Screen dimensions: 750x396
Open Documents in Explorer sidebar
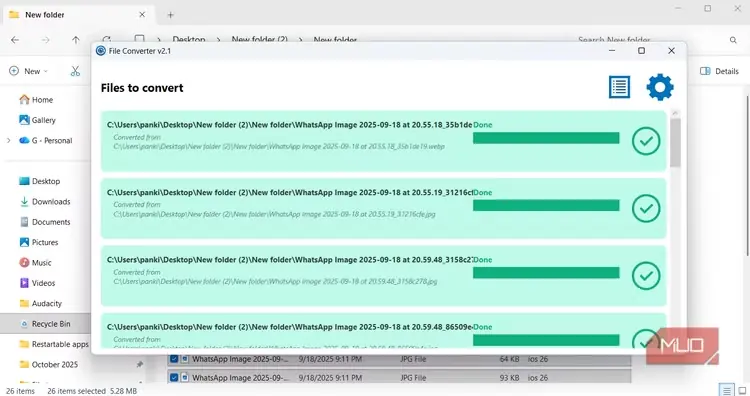tap(45, 222)
